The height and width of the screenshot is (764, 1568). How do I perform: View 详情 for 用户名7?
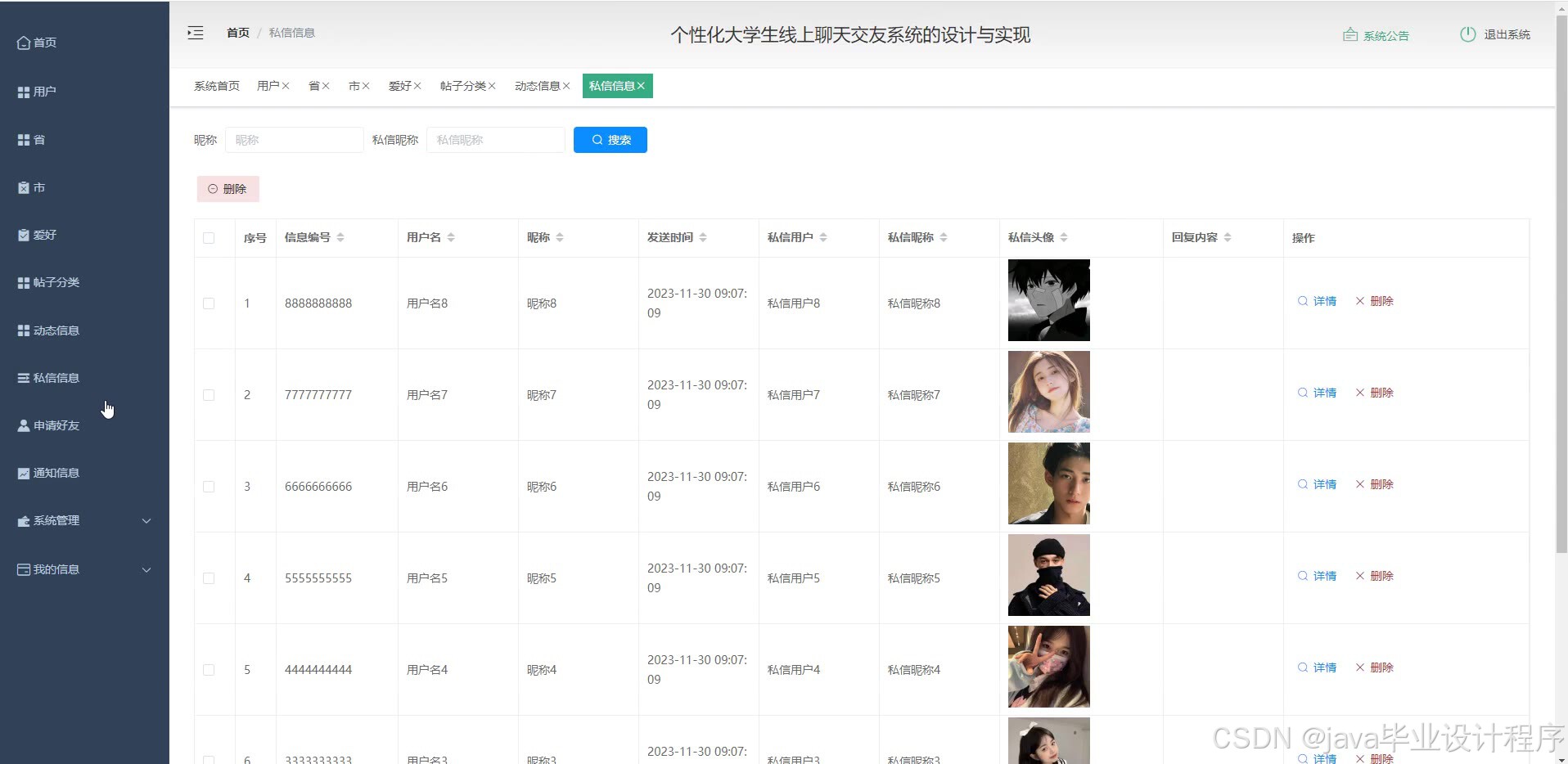click(1318, 393)
